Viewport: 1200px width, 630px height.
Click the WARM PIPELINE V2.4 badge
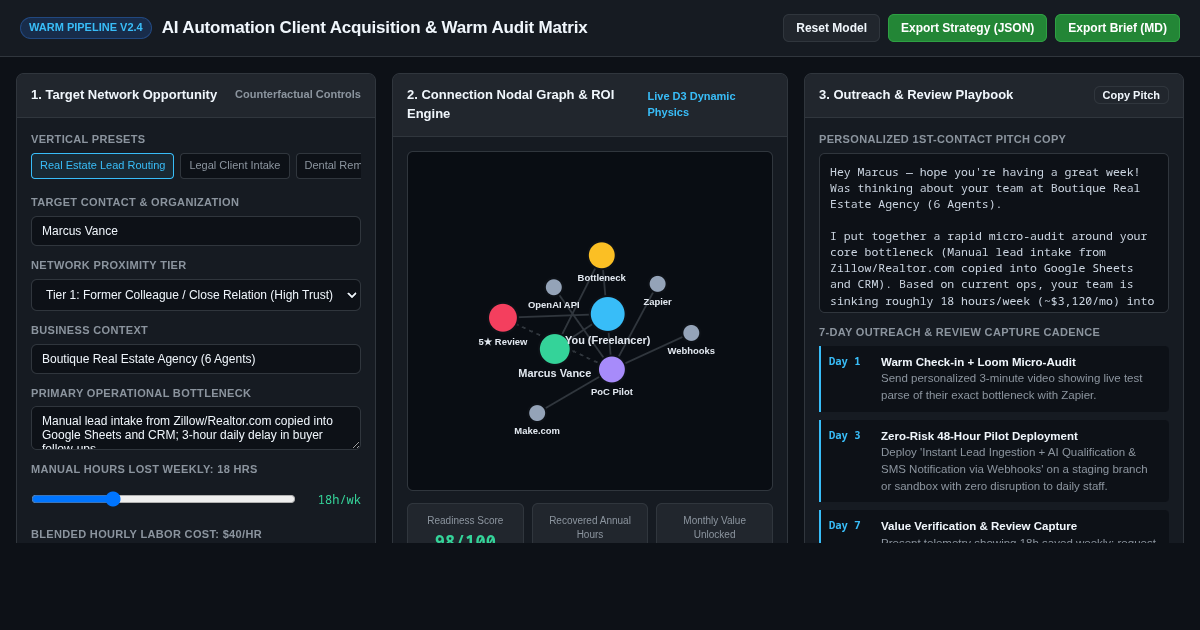click(x=86, y=27)
